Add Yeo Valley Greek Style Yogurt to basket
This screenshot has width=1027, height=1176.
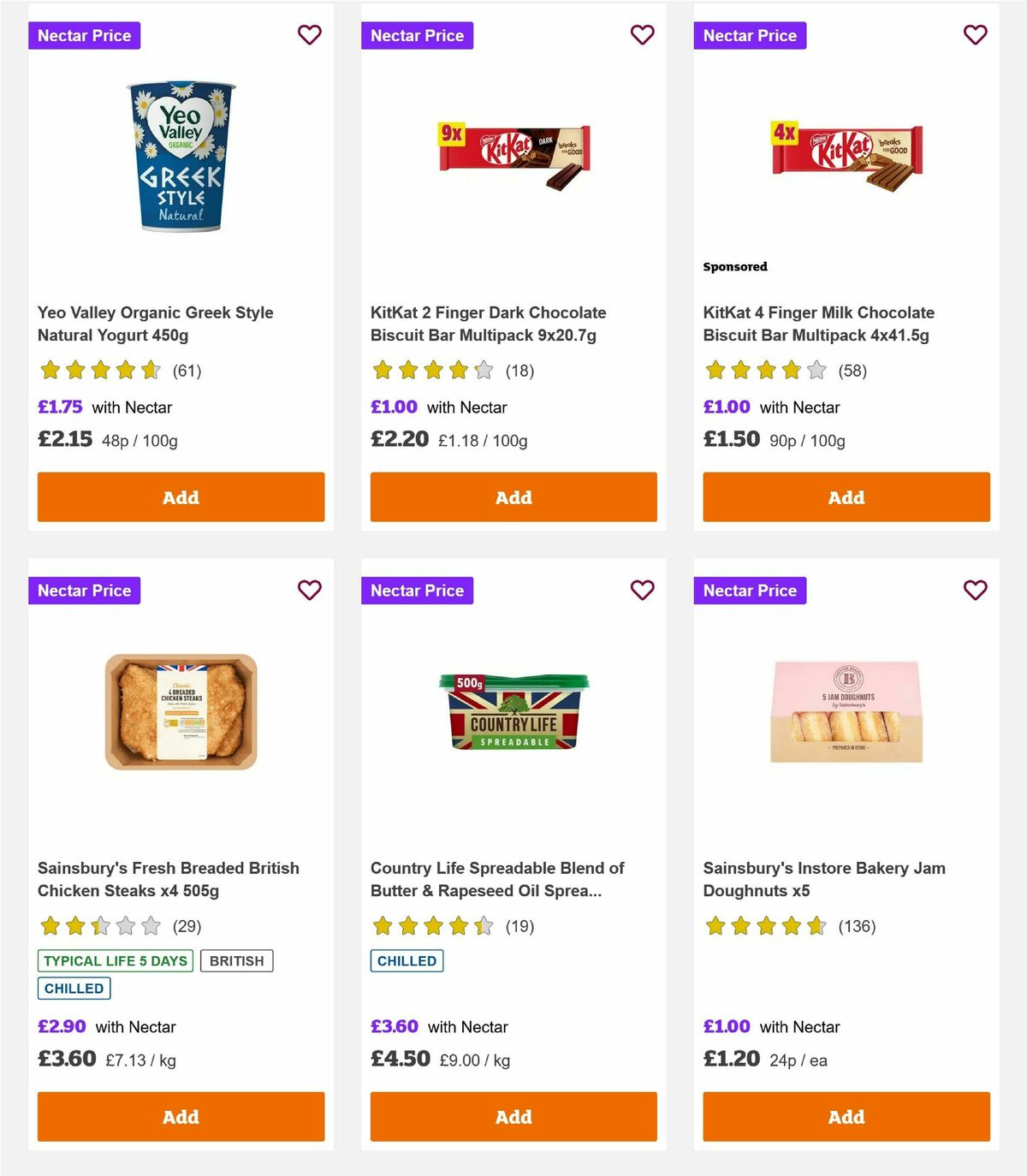coord(181,496)
